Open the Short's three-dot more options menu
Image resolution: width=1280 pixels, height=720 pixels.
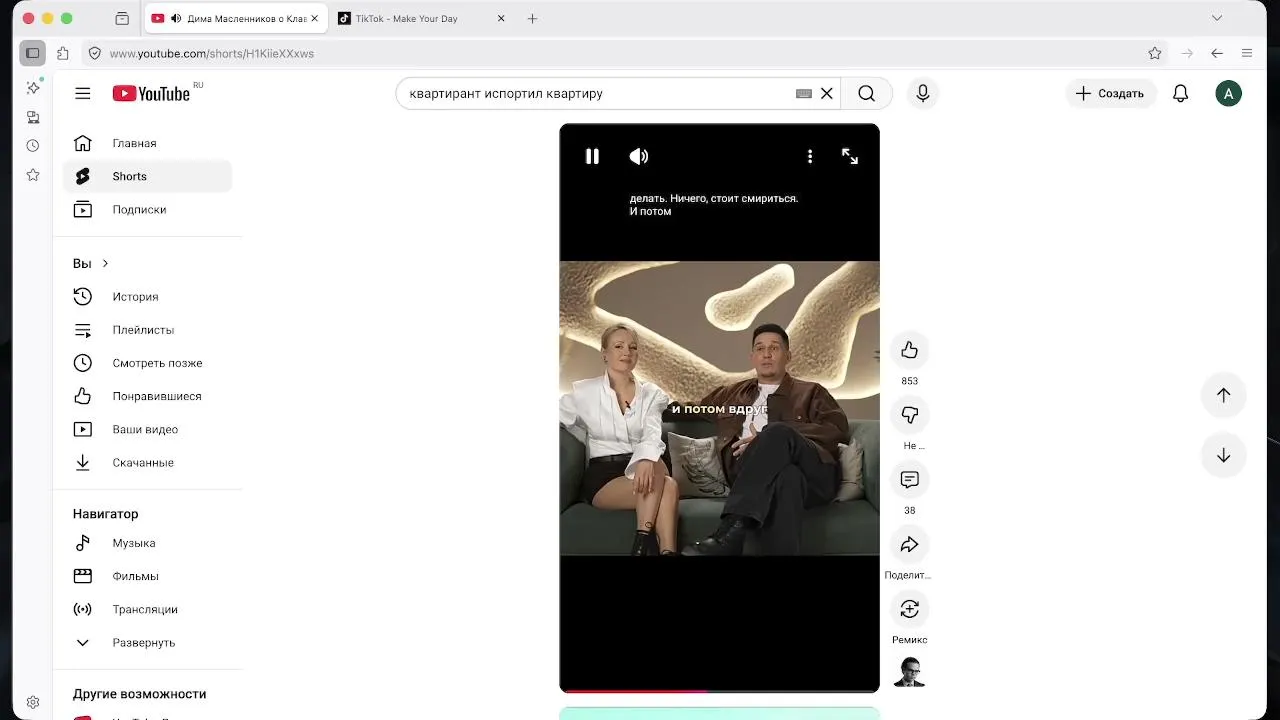pos(810,156)
